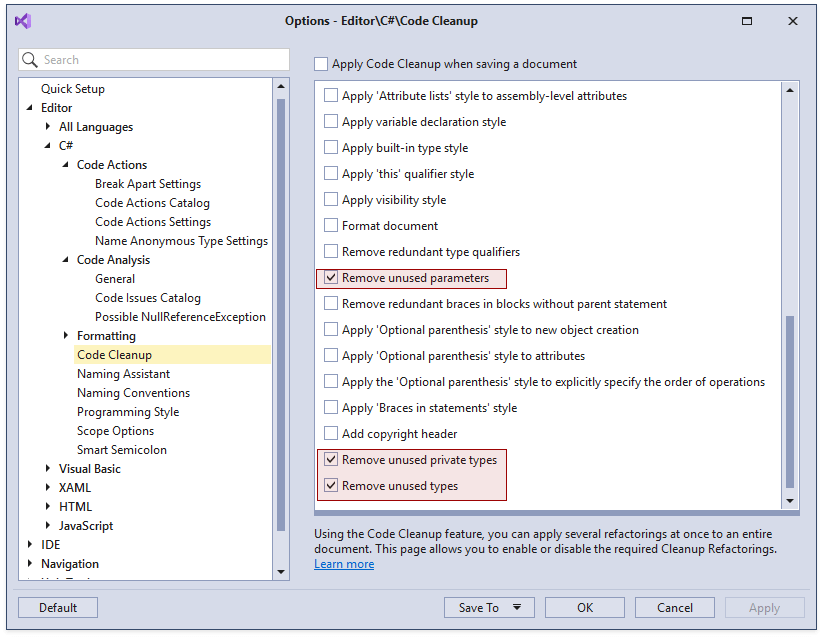Click the search magnifier icon

coord(29,60)
